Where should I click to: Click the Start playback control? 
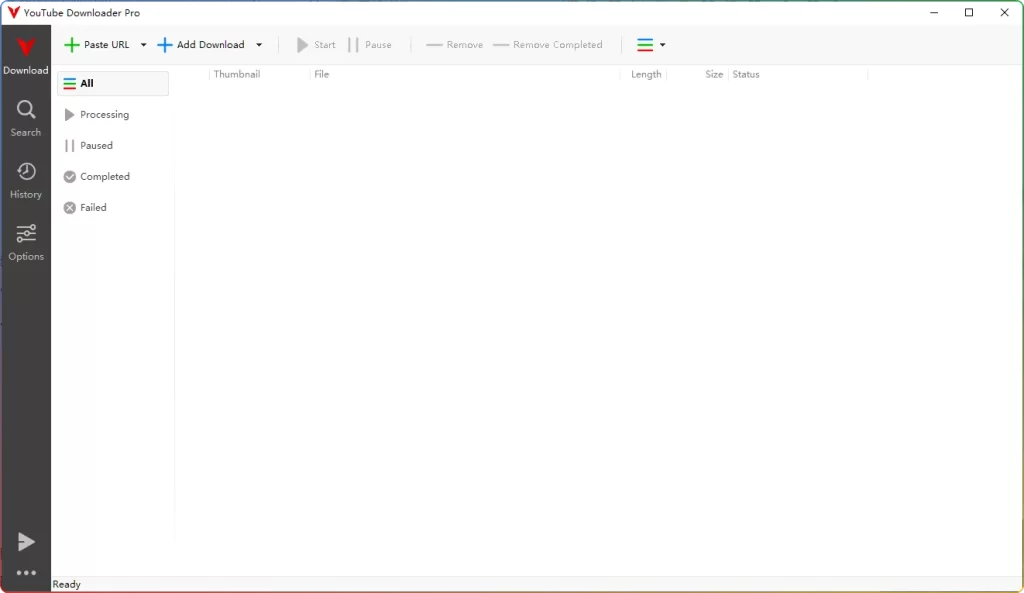click(316, 44)
